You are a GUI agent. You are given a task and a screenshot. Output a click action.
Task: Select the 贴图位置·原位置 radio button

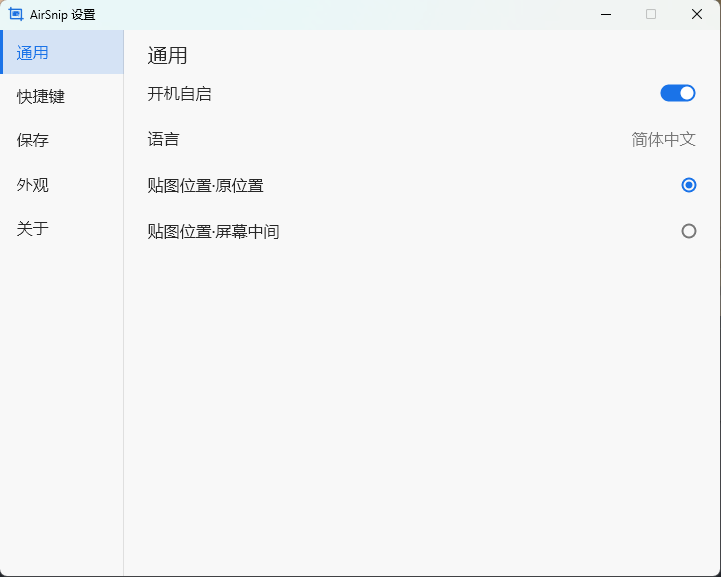pos(688,185)
